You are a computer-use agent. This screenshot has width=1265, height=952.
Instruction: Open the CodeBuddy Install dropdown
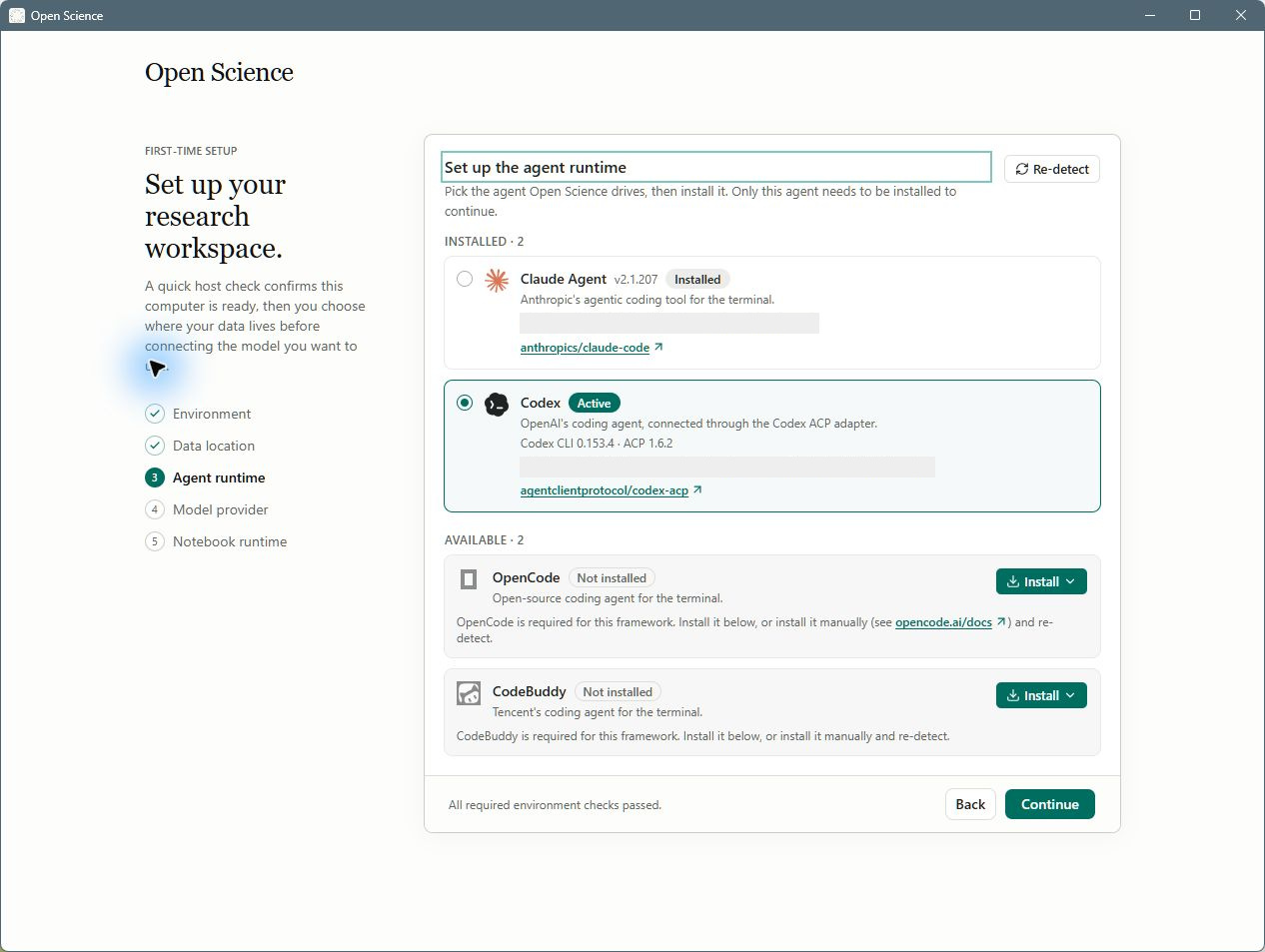pos(1041,695)
